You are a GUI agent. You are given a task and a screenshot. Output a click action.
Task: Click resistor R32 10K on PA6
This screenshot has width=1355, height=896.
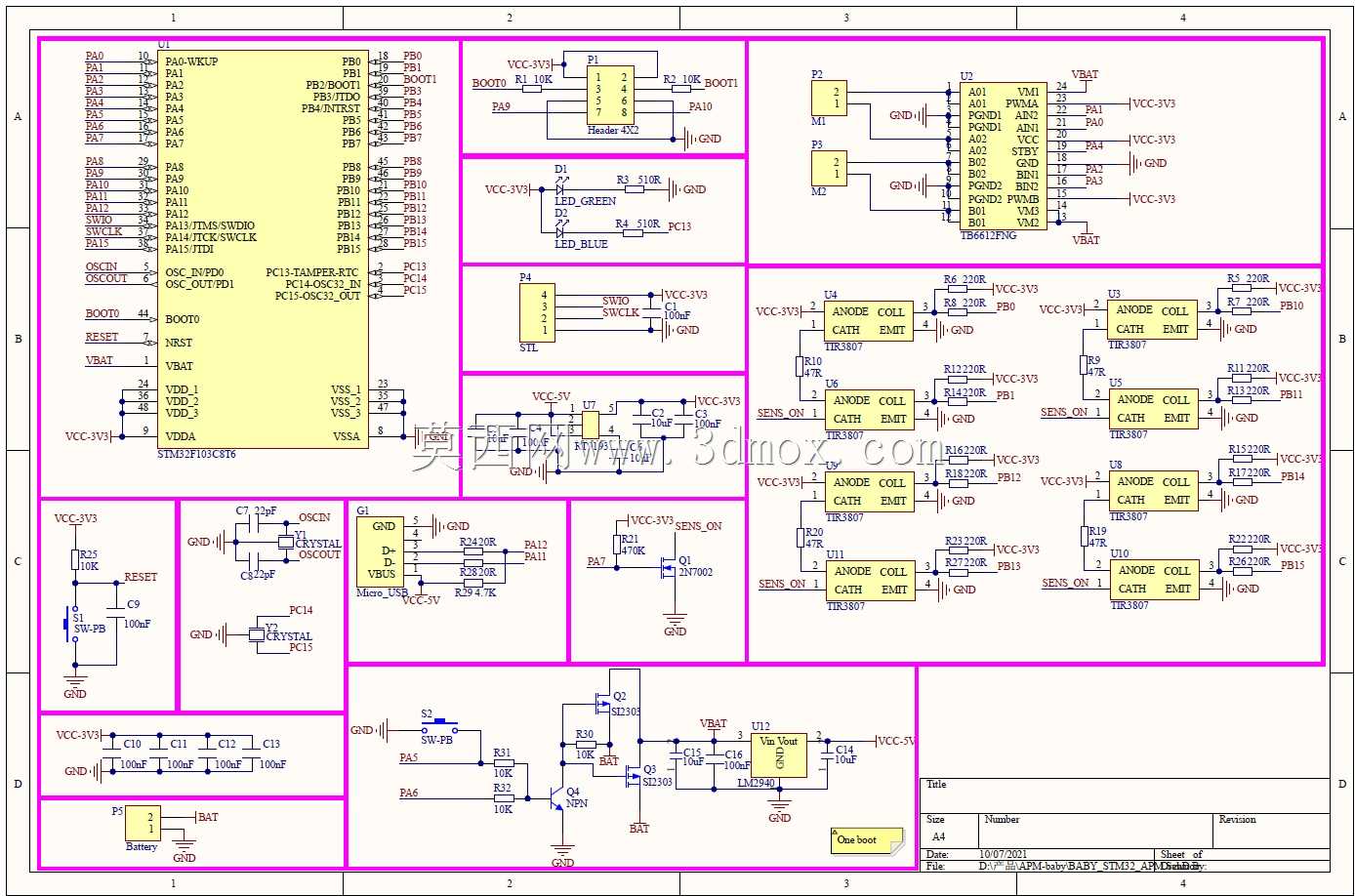coord(504,797)
